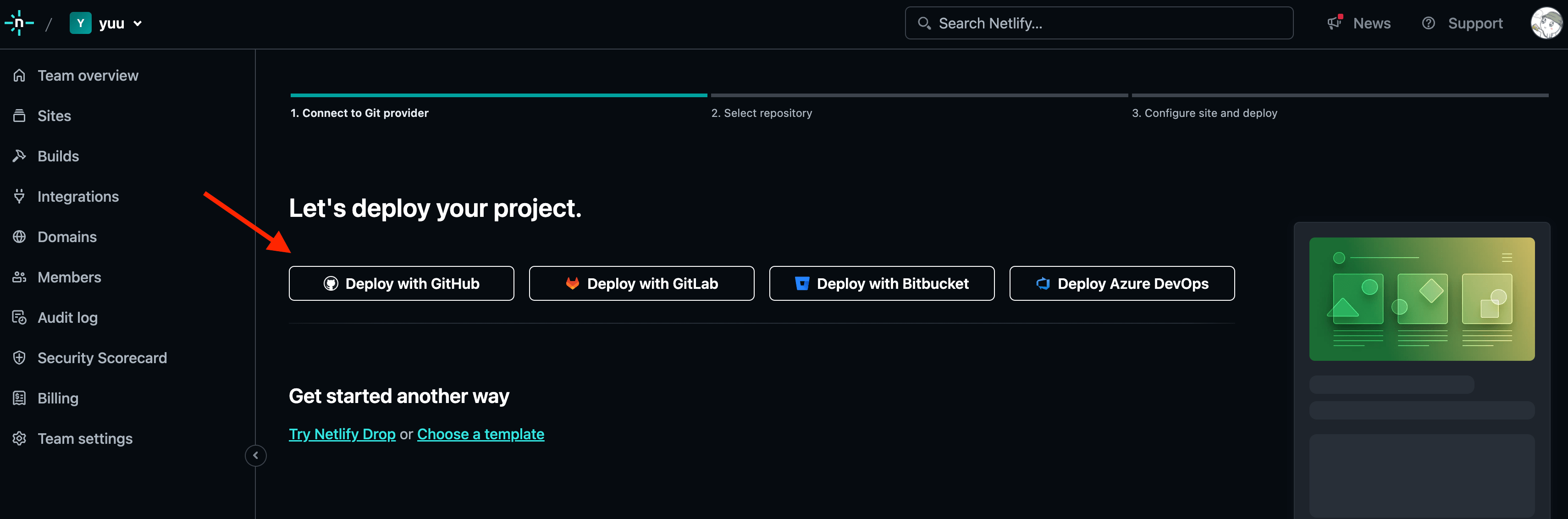This screenshot has width=1568, height=519.
Task: Open the Builds page
Action: click(x=58, y=156)
